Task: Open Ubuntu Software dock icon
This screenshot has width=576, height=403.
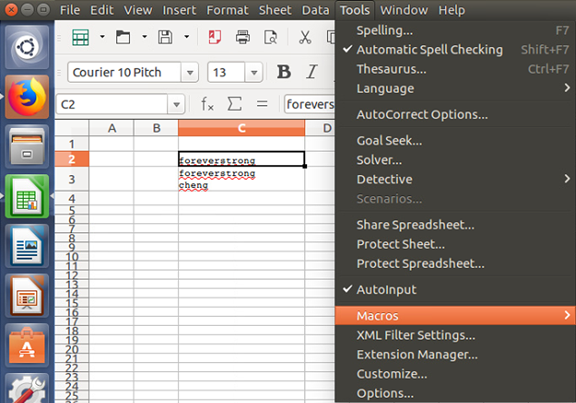Action: click(27, 345)
